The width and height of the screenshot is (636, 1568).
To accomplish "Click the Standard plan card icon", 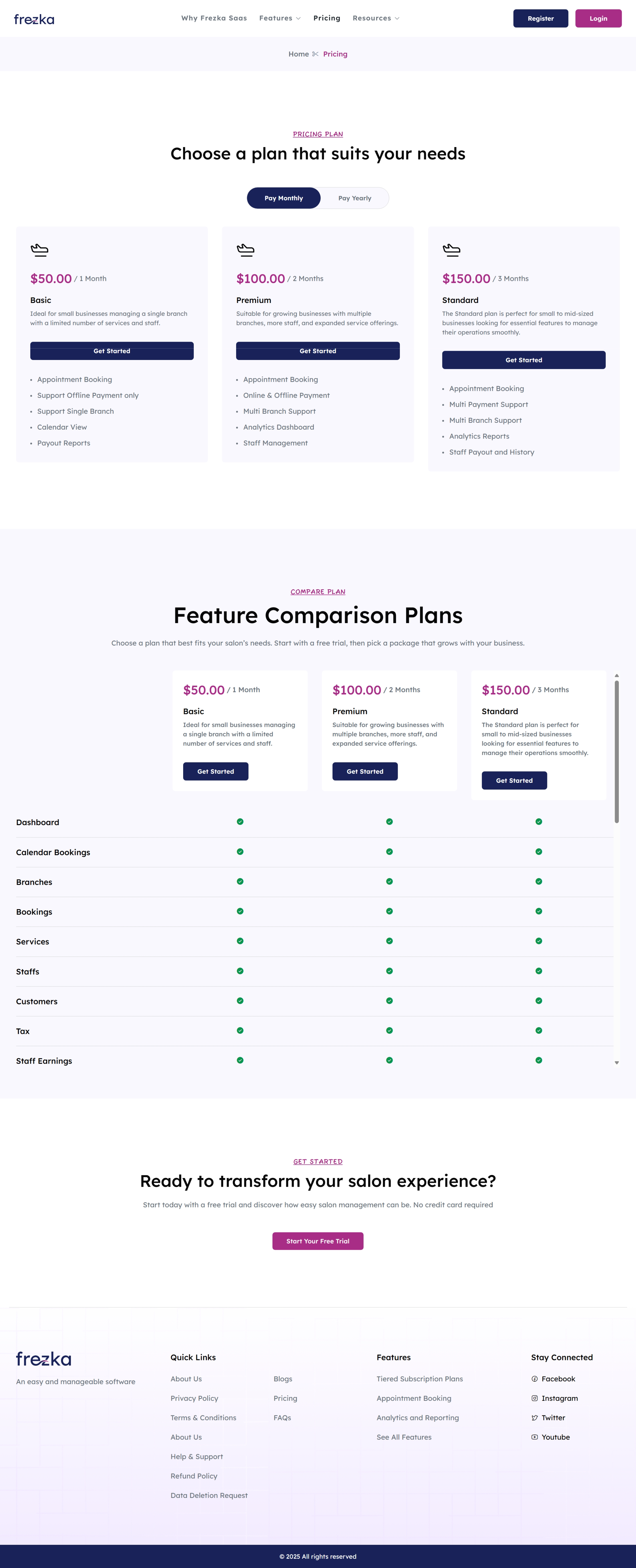I will point(451,249).
